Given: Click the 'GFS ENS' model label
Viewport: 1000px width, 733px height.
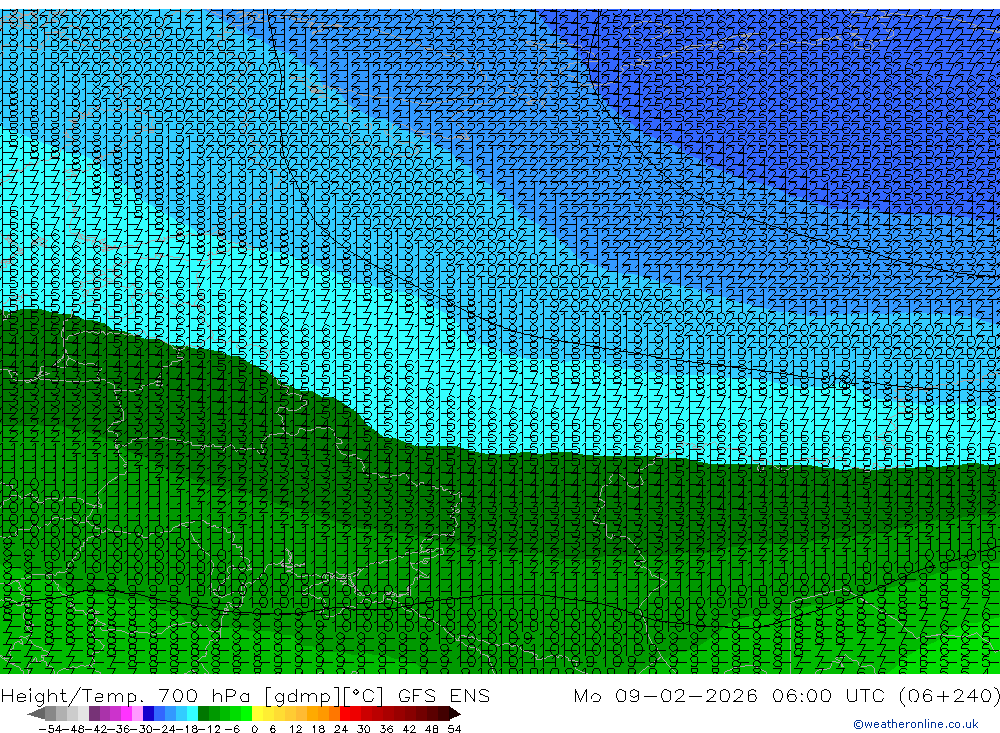Looking at the screenshot, I should pyautogui.click(x=444, y=695).
